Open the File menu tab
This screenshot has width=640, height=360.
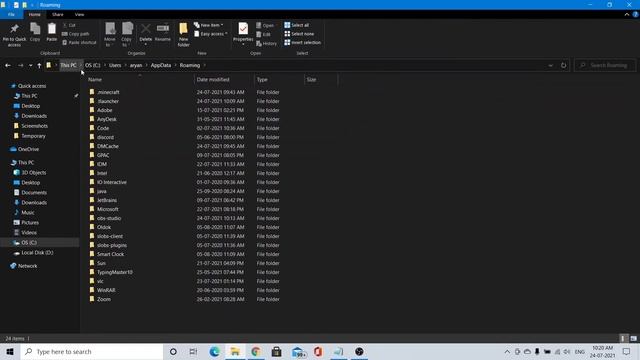pyautogui.click(x=11, y=14)
